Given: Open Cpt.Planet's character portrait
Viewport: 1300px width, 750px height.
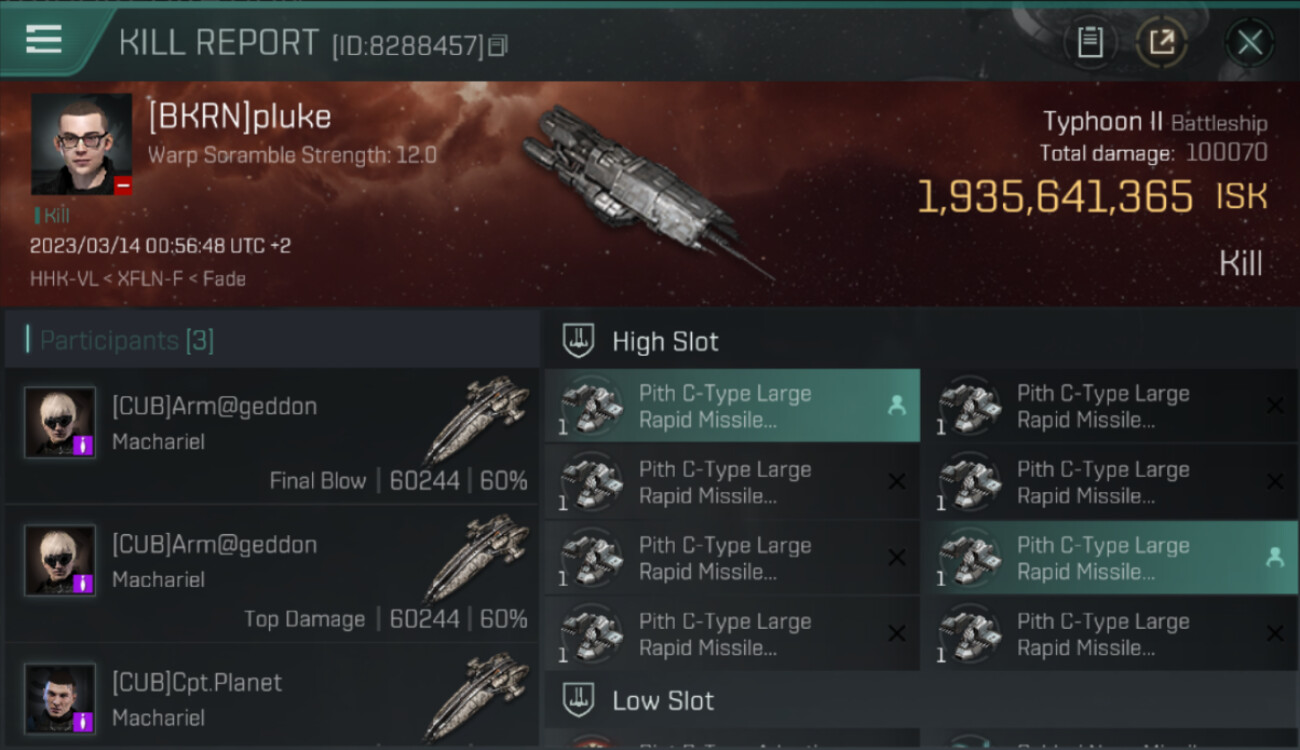Looking at the screenshot, I should tap(60, 698).
